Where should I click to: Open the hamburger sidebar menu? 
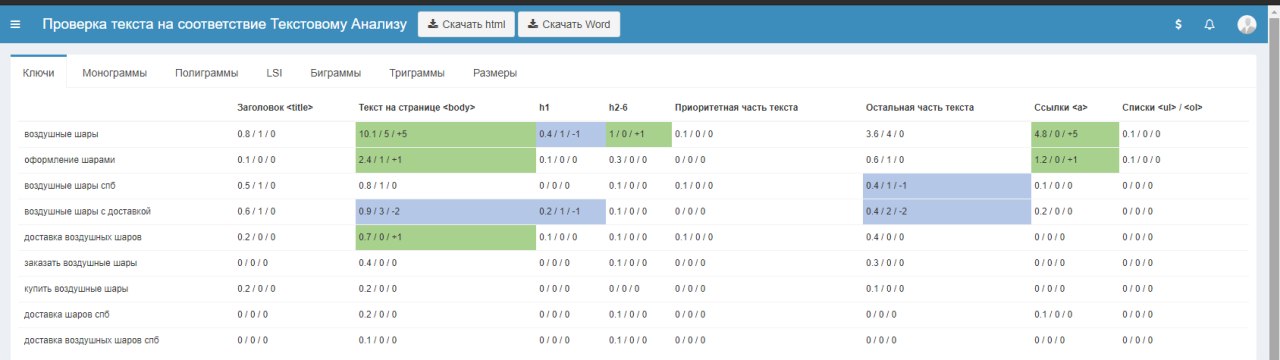coord(15,24)
